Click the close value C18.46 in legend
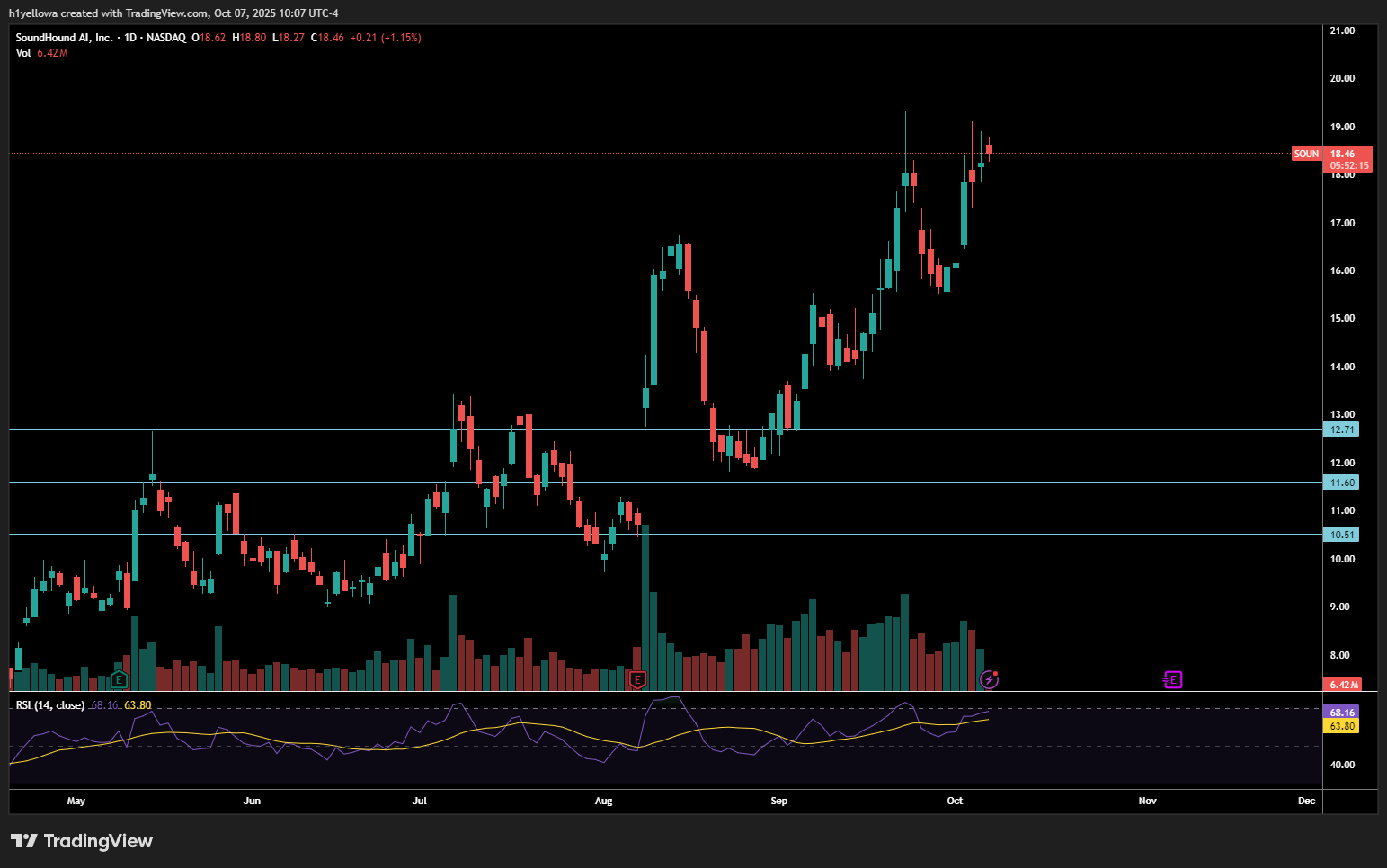The image size is (1387, 868). point(327,38)
